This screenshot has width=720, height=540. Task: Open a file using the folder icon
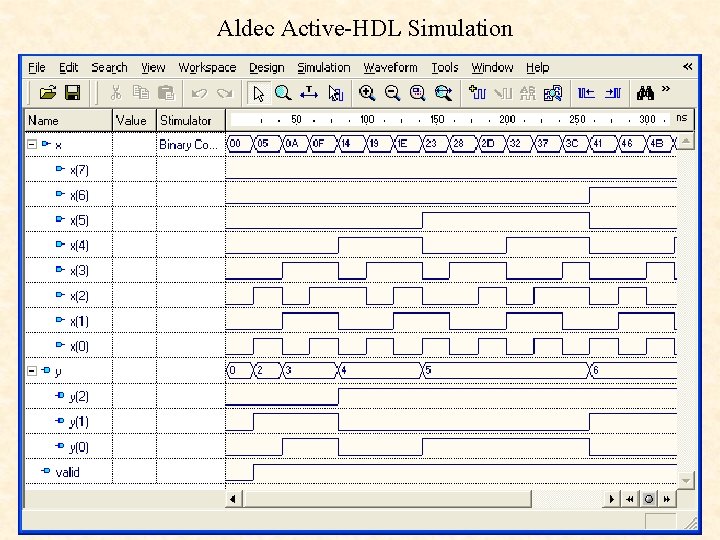pos(48,93)
